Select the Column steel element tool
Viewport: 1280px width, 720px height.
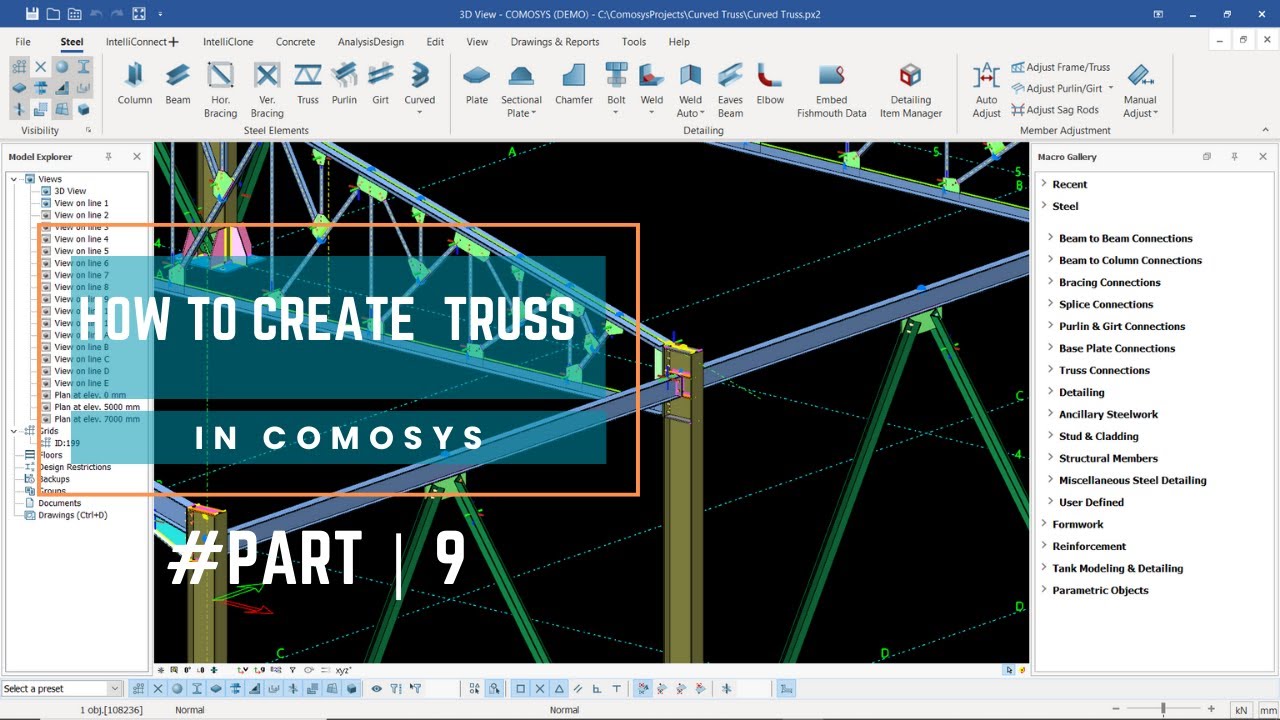[134, 83]
